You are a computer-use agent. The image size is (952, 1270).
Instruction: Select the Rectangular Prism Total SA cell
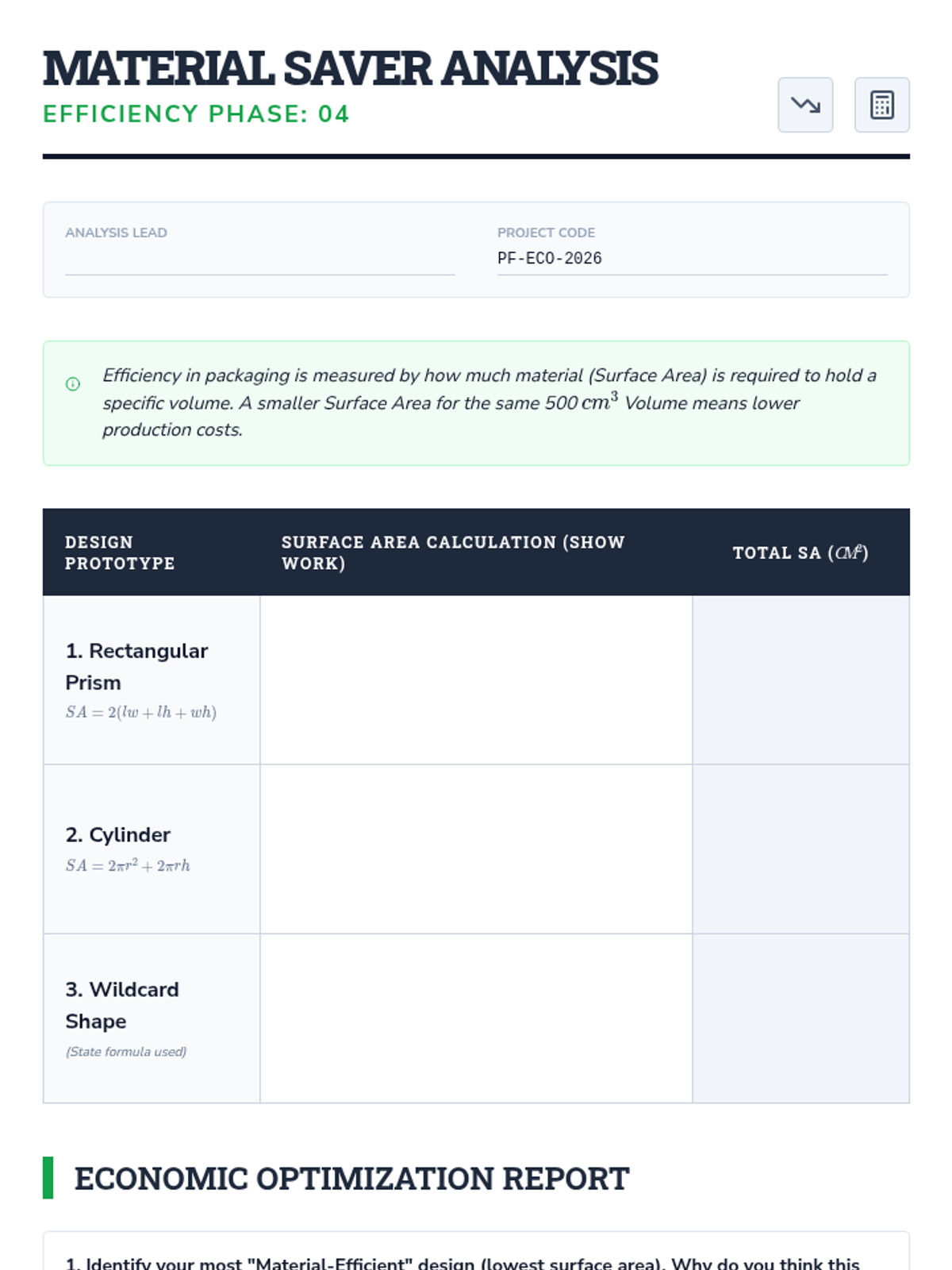coord(800,680)
